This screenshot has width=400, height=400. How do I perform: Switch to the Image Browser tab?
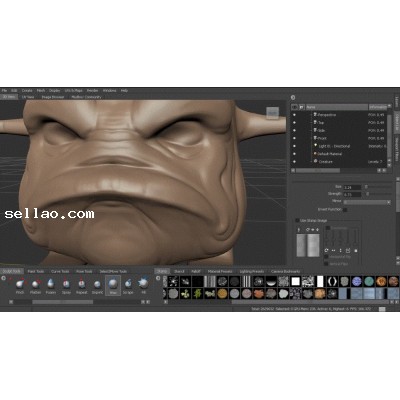point(53,97)
